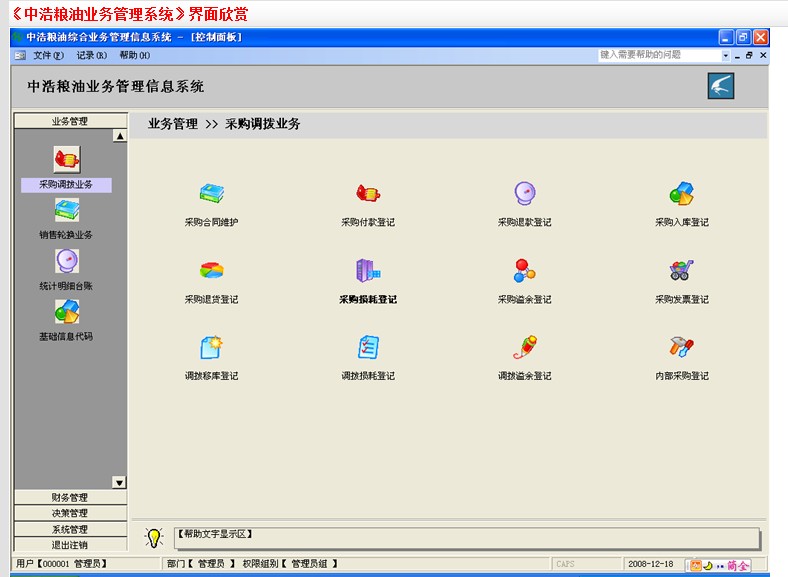Click the sidebar scroll down arrow

tap(119, 482)
